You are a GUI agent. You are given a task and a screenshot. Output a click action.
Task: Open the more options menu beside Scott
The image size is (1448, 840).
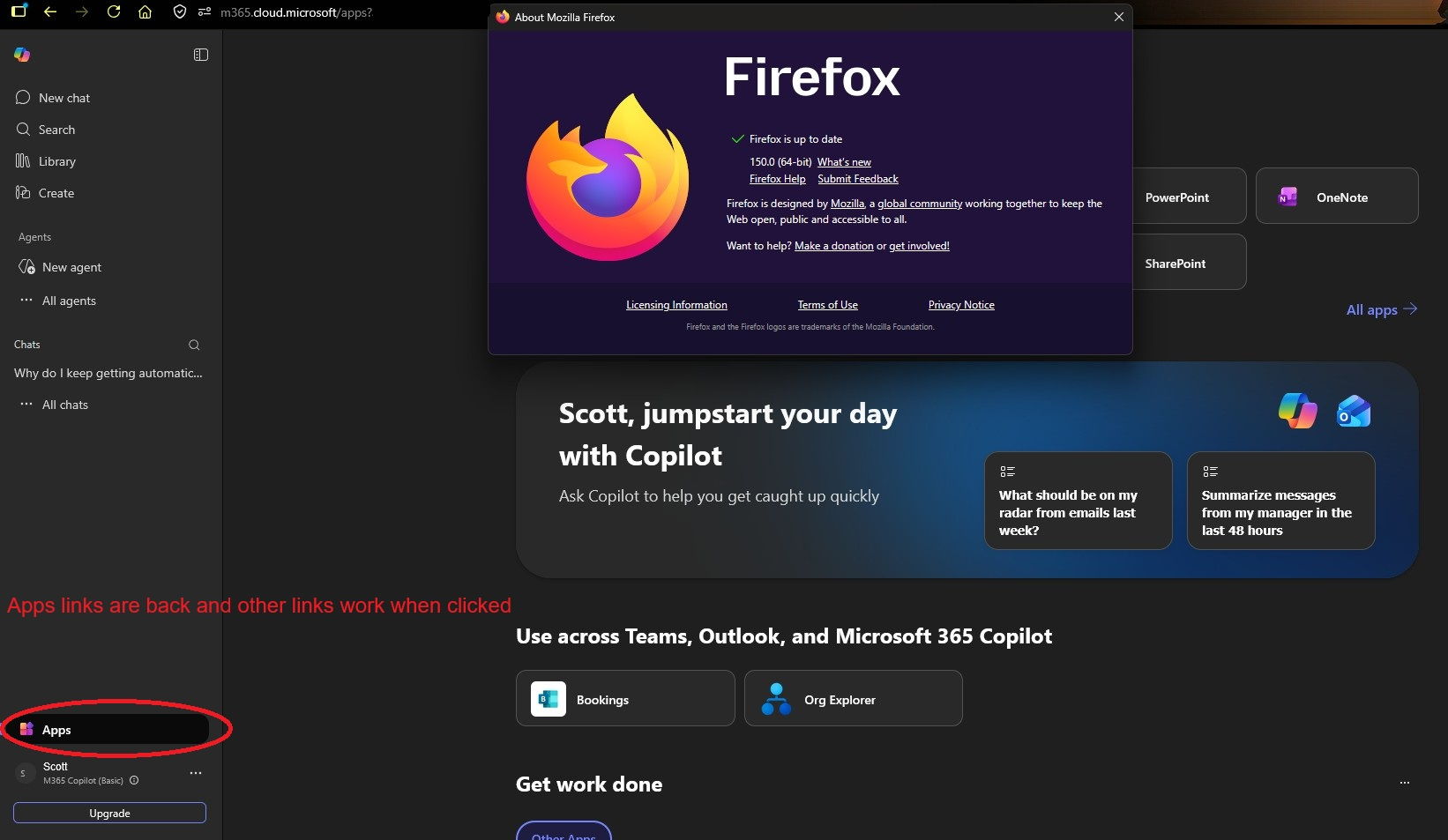tap(196, 773)
